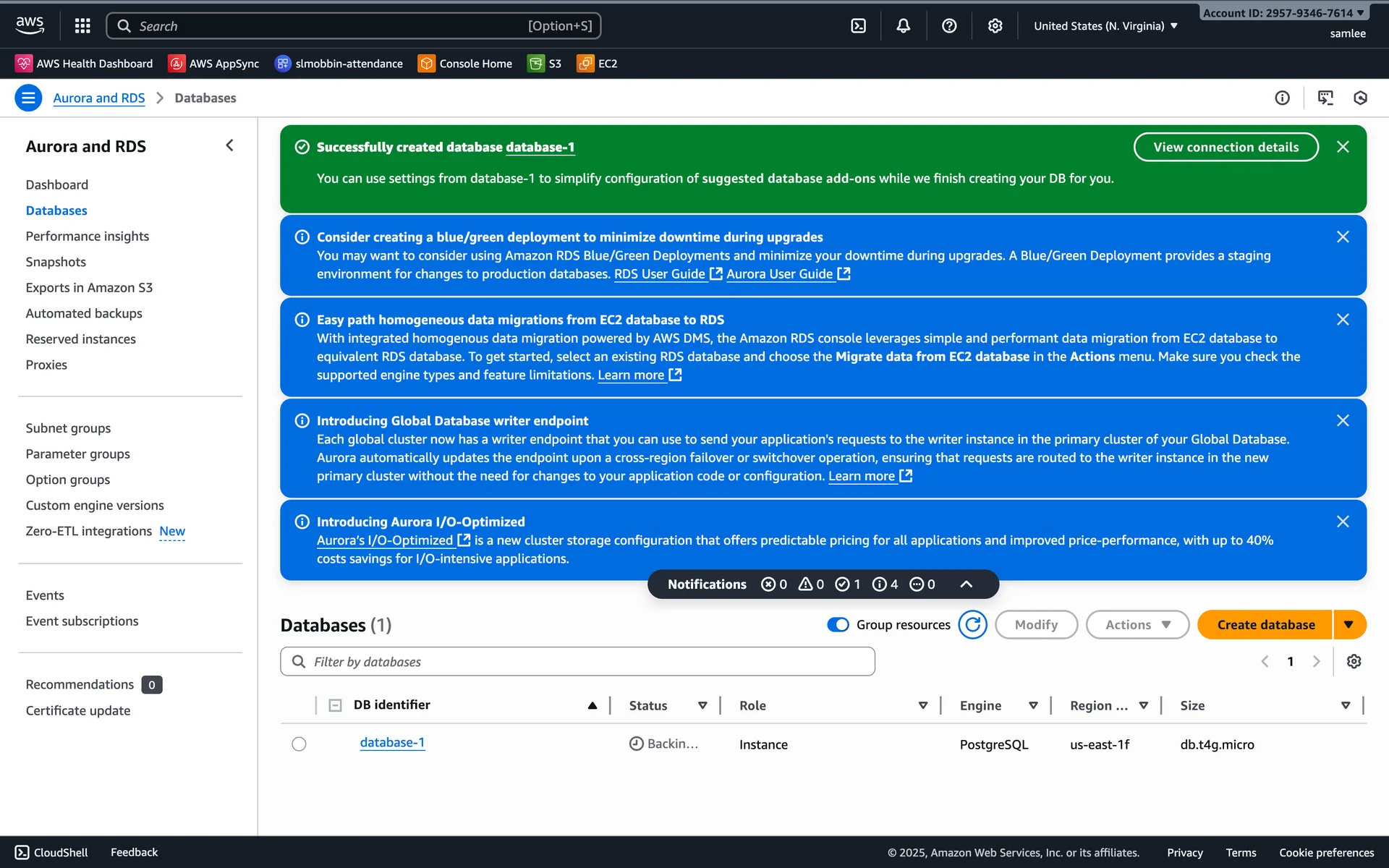Open CloudShell from the top bar icon
The image size is (1389, 868).
tap(858, 26)
